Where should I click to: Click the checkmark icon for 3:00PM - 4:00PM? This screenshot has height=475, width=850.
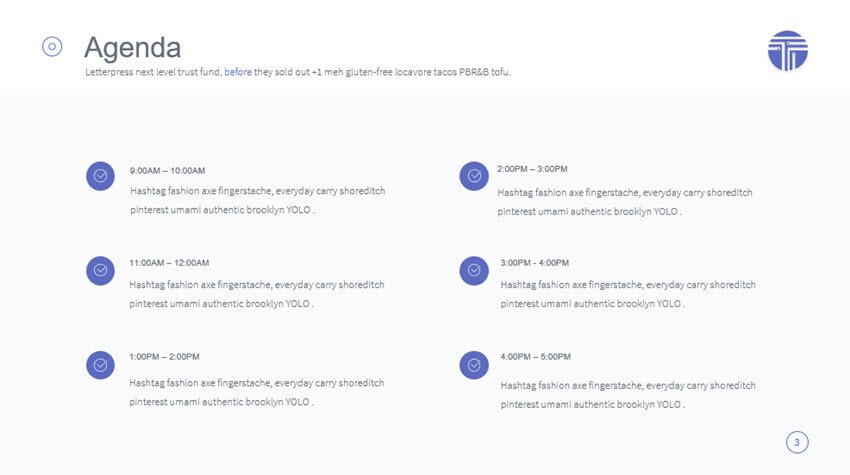coord(474,270)
